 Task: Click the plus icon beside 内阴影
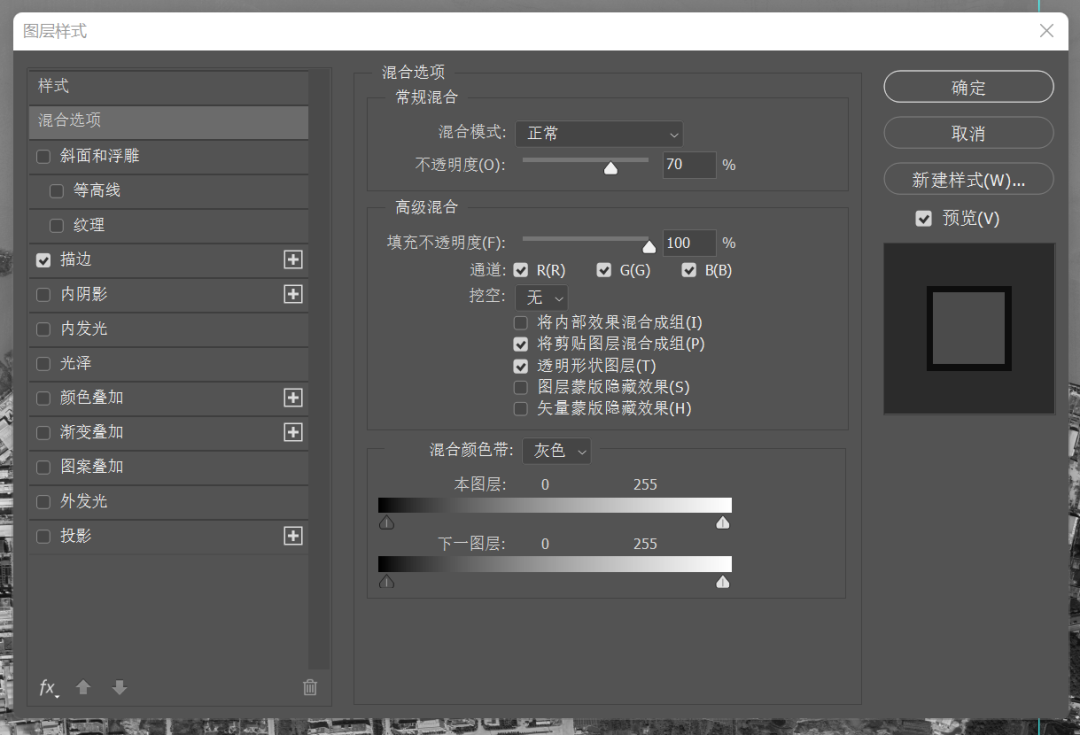(293, 294)
